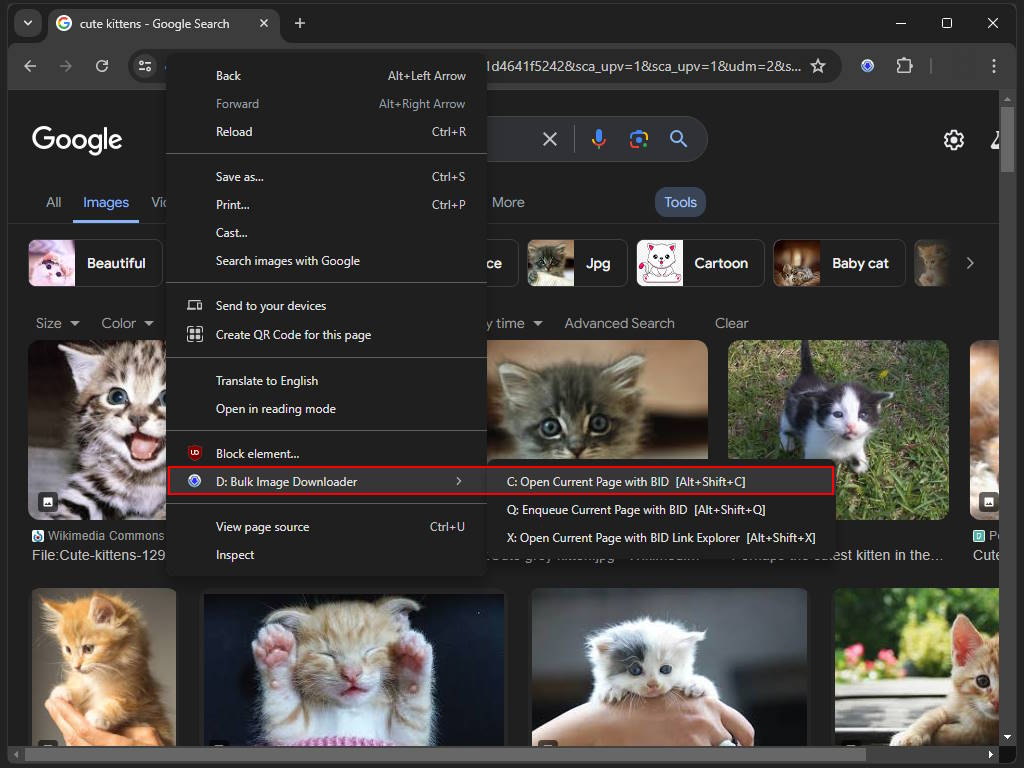Open the More search tabs menu

tap(508, 202)
